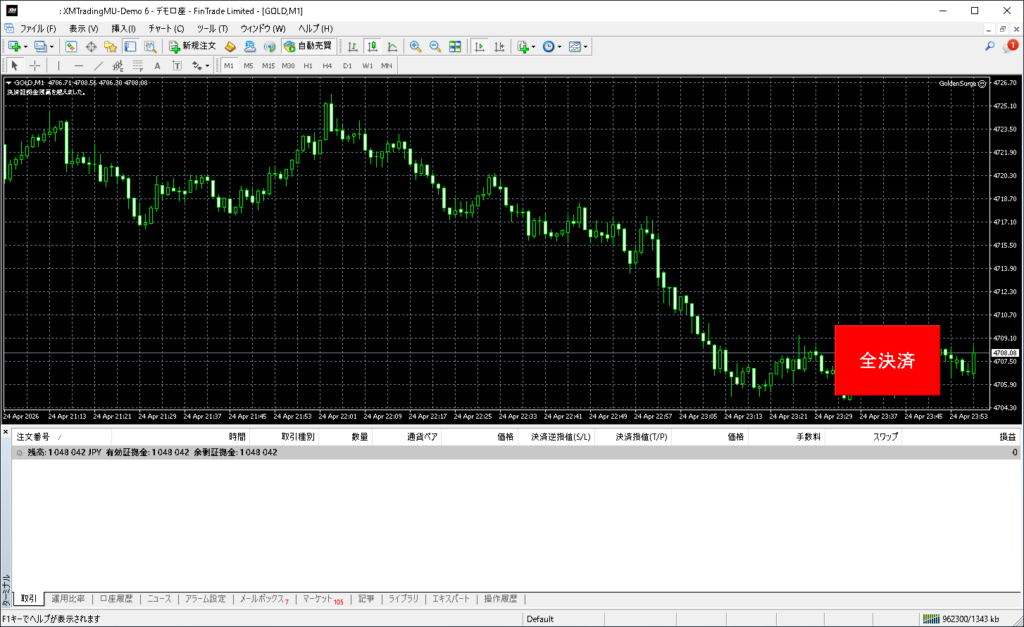Switch chart to candlestick display

tap(372, 46)
